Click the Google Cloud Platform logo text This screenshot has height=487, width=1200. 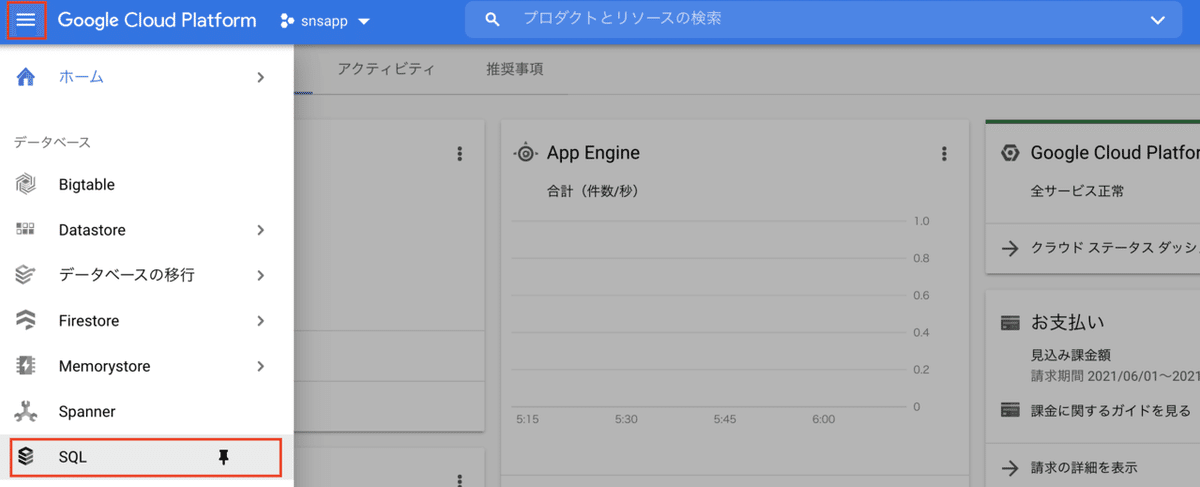(157, 20)
